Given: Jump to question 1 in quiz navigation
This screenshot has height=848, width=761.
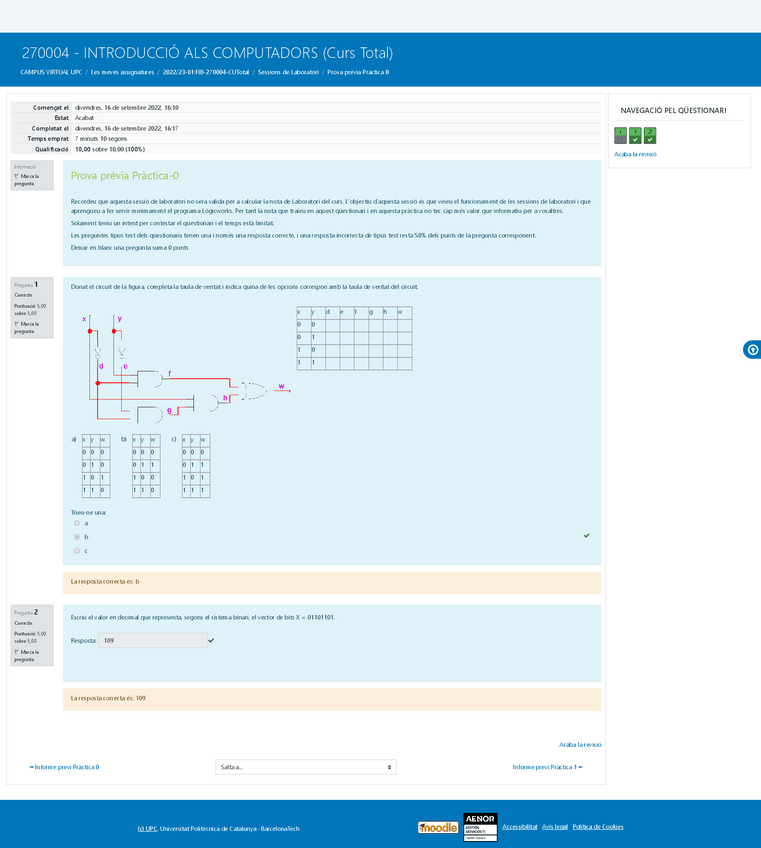Looking at the screenshot, I should (635, 135).
